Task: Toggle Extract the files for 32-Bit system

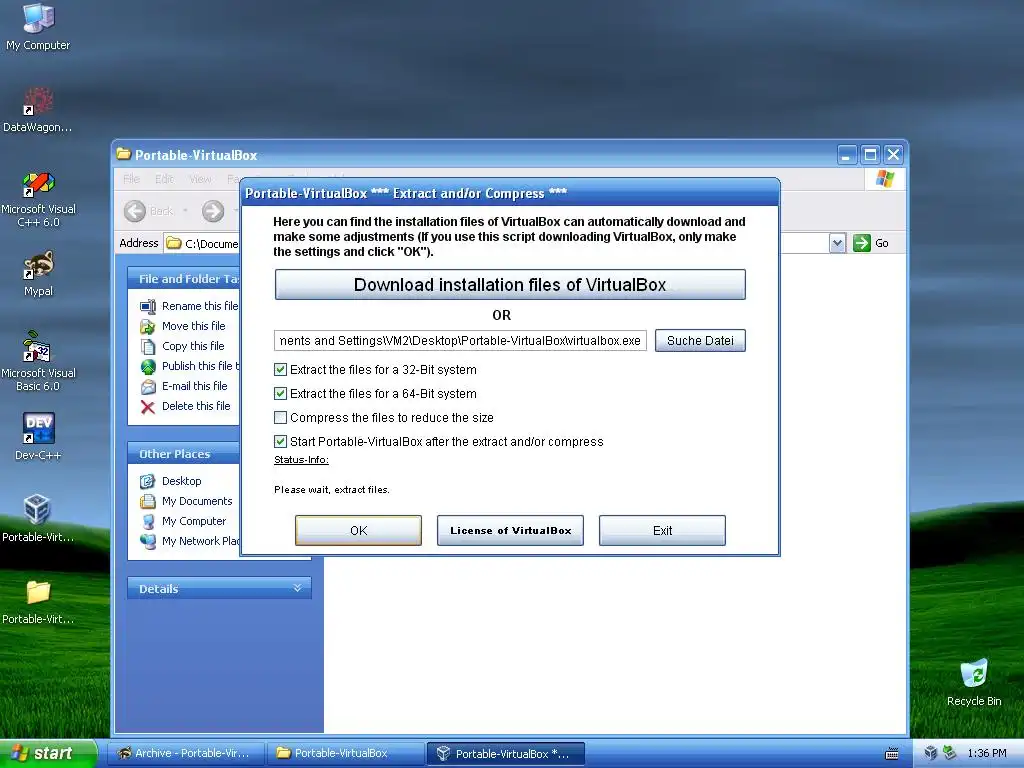Action: (280, 370)
